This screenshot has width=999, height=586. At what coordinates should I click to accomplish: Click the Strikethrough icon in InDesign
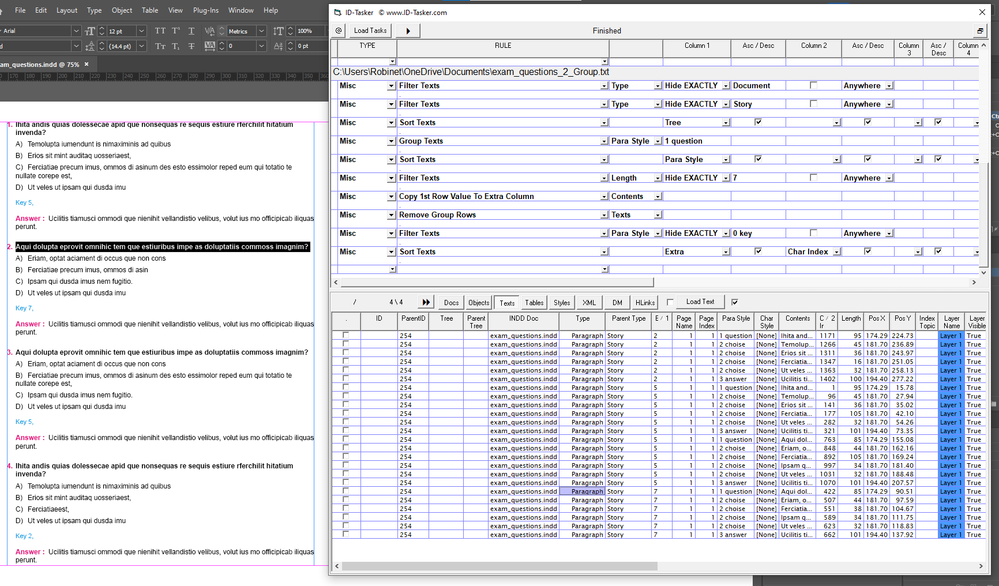(191, 46)
